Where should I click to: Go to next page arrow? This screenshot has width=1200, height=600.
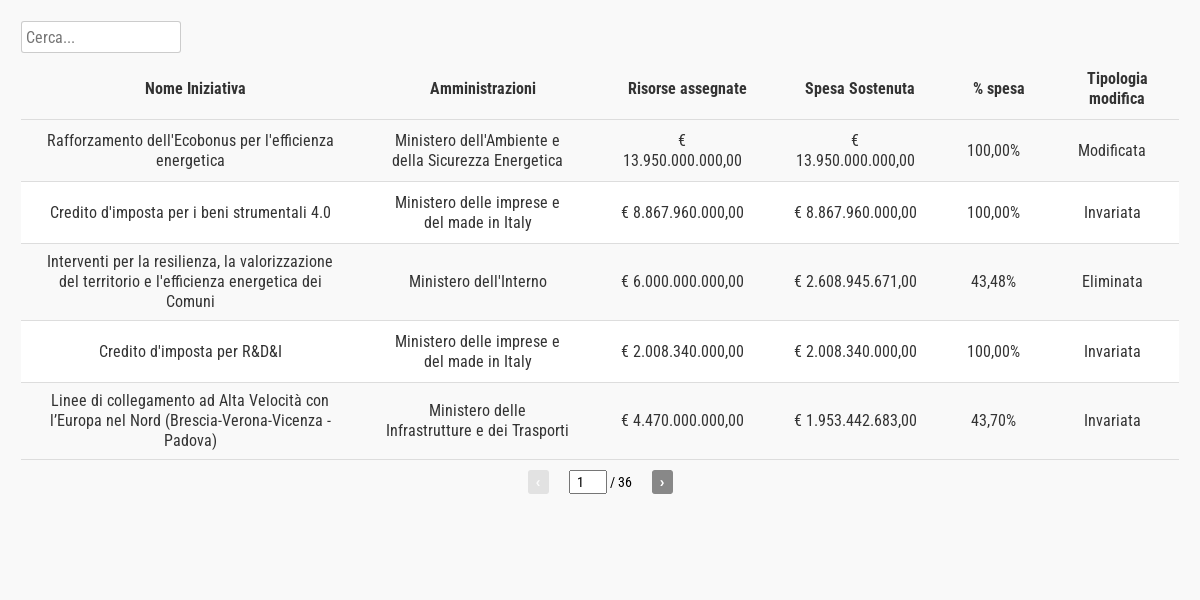pyautogui.click(x=662, y=482)
